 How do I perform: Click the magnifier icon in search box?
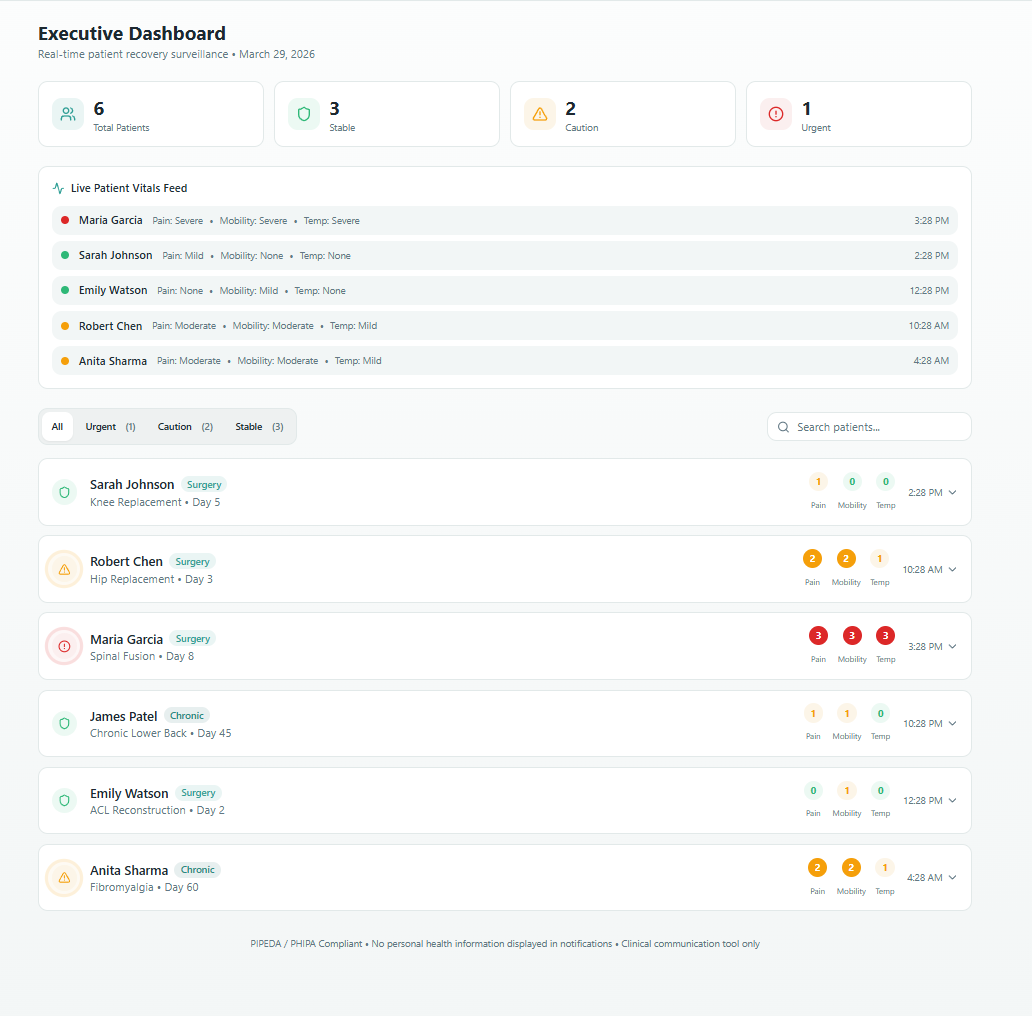click(783, 427)
